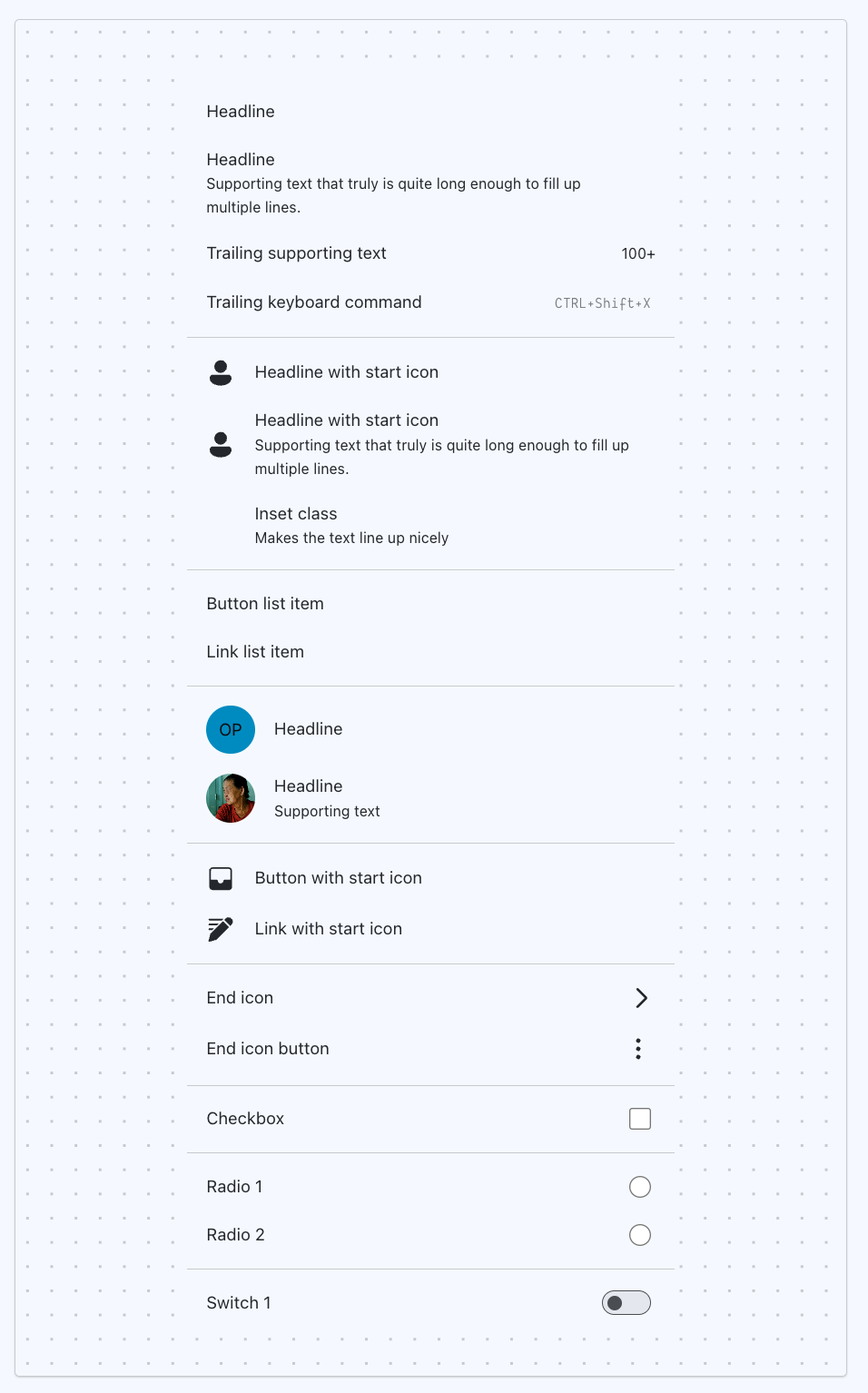Screen dimensions: 868x1393
Task: Turn on Switch 1
Action: coord(626,1303)
